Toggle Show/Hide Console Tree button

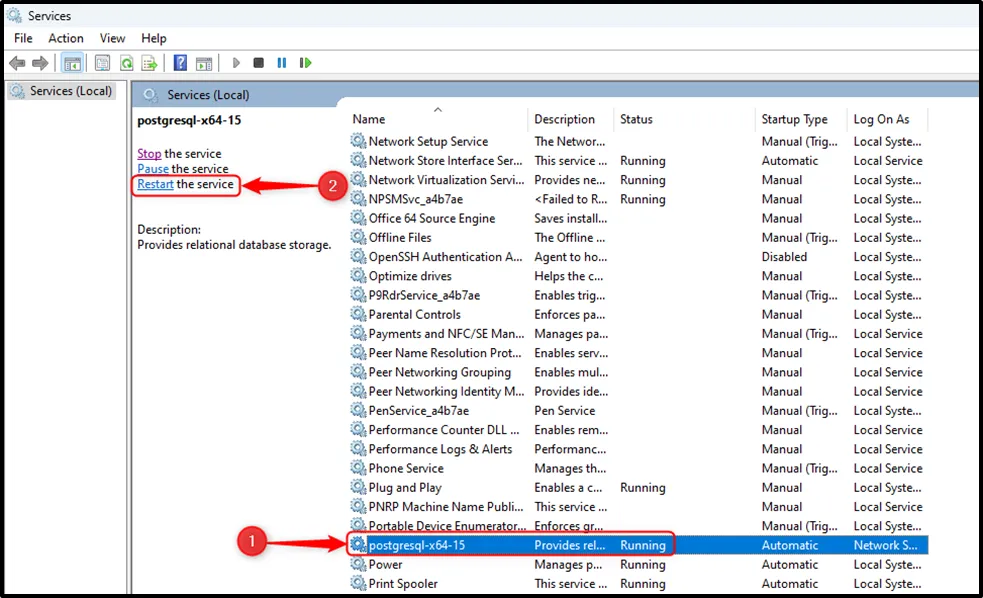(72, 63)
